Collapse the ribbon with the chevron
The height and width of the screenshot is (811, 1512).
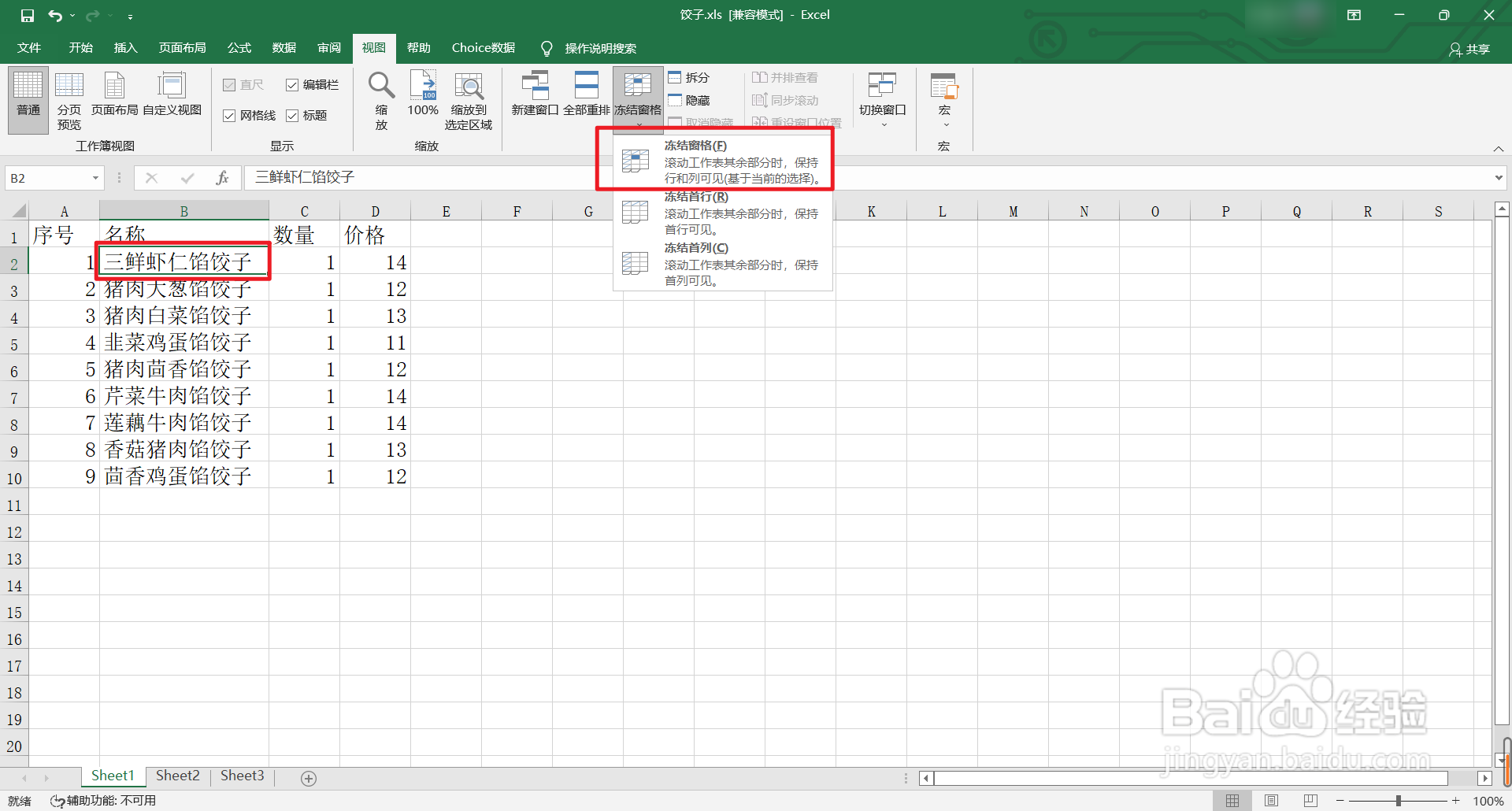(x=1499, y=149)
